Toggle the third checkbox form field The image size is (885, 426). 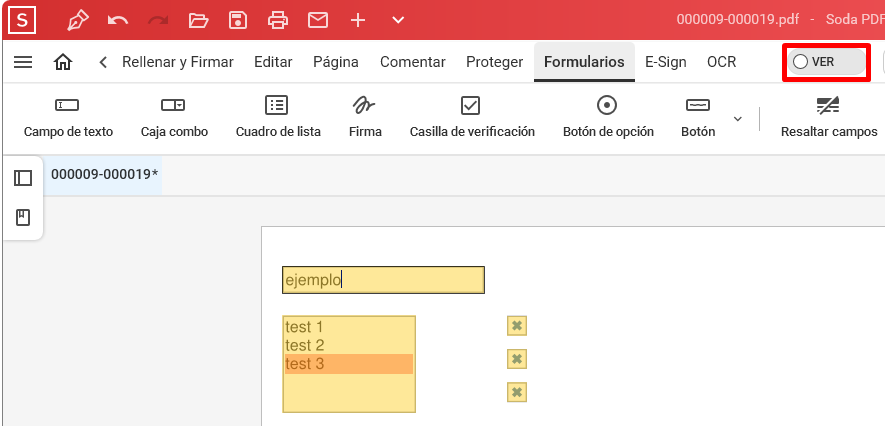coord(517,392)
